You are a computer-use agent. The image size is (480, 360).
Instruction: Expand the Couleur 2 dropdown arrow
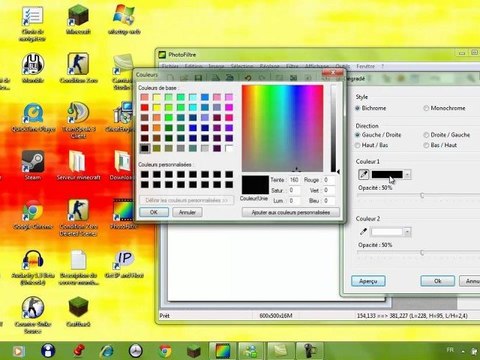(407, 232)
